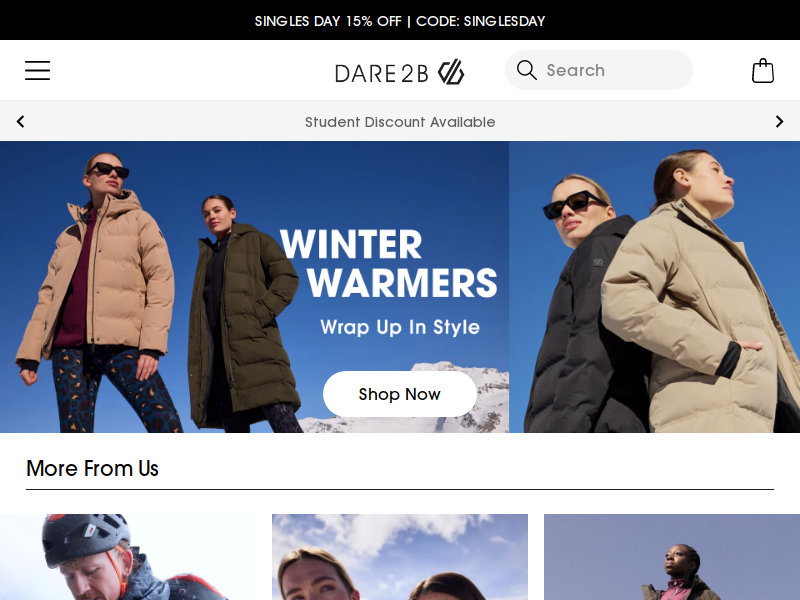Open the thumbnail of woman against purple sky
Viewport: 800px width, 600px height.
[672, 557]
